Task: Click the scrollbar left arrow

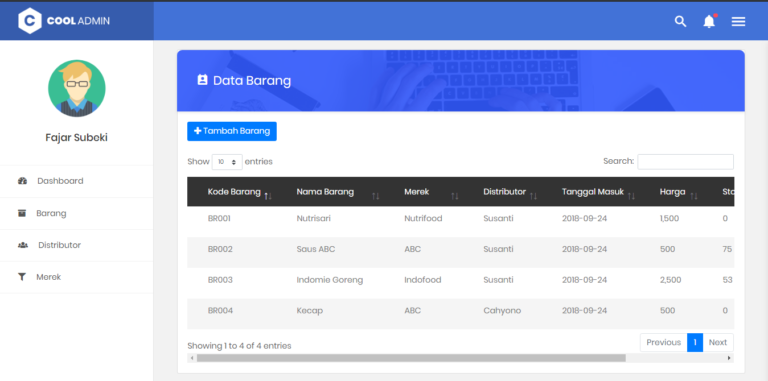Action: [x=192, y=358]
